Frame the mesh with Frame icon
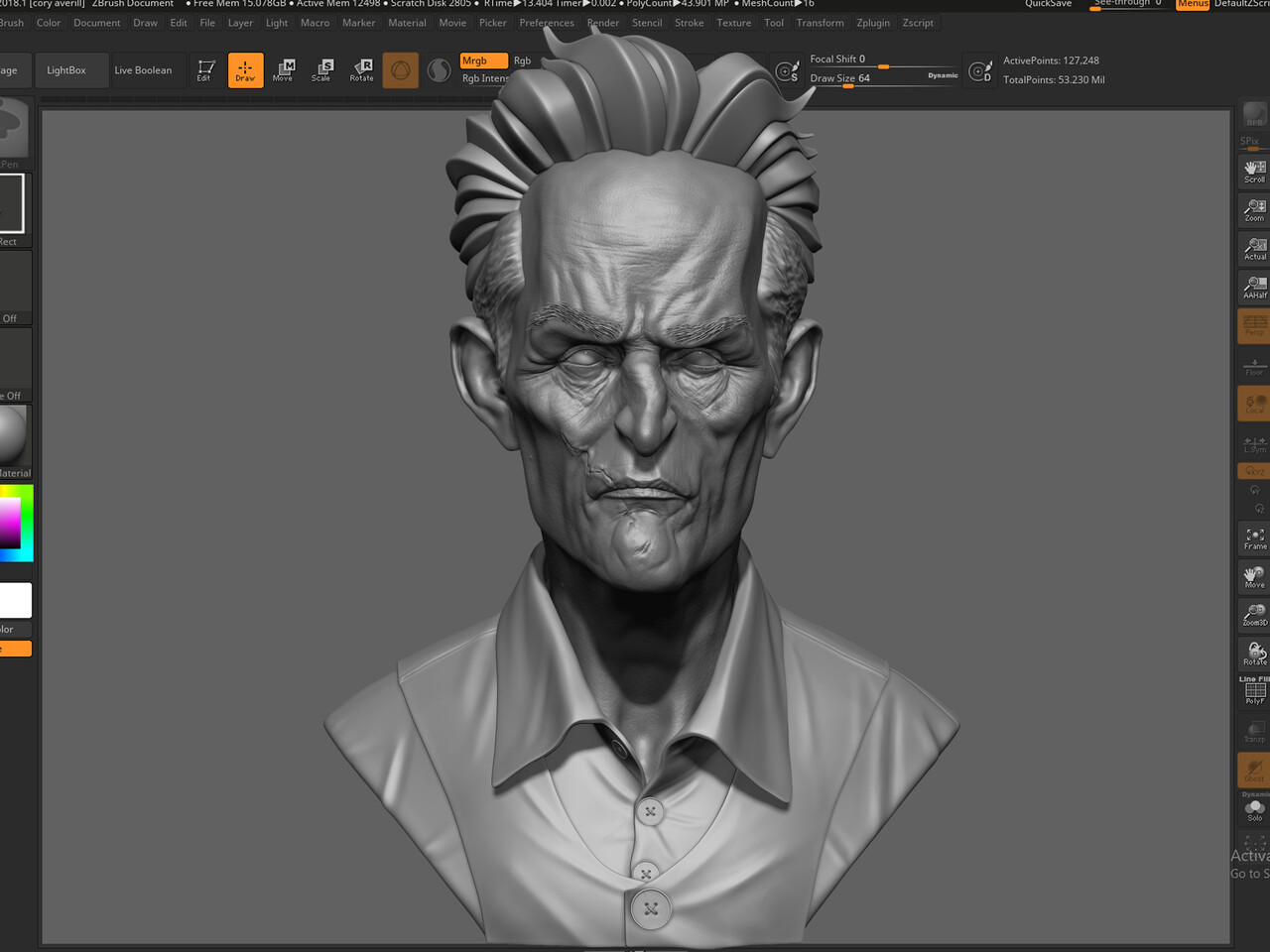 point(1254,538)
